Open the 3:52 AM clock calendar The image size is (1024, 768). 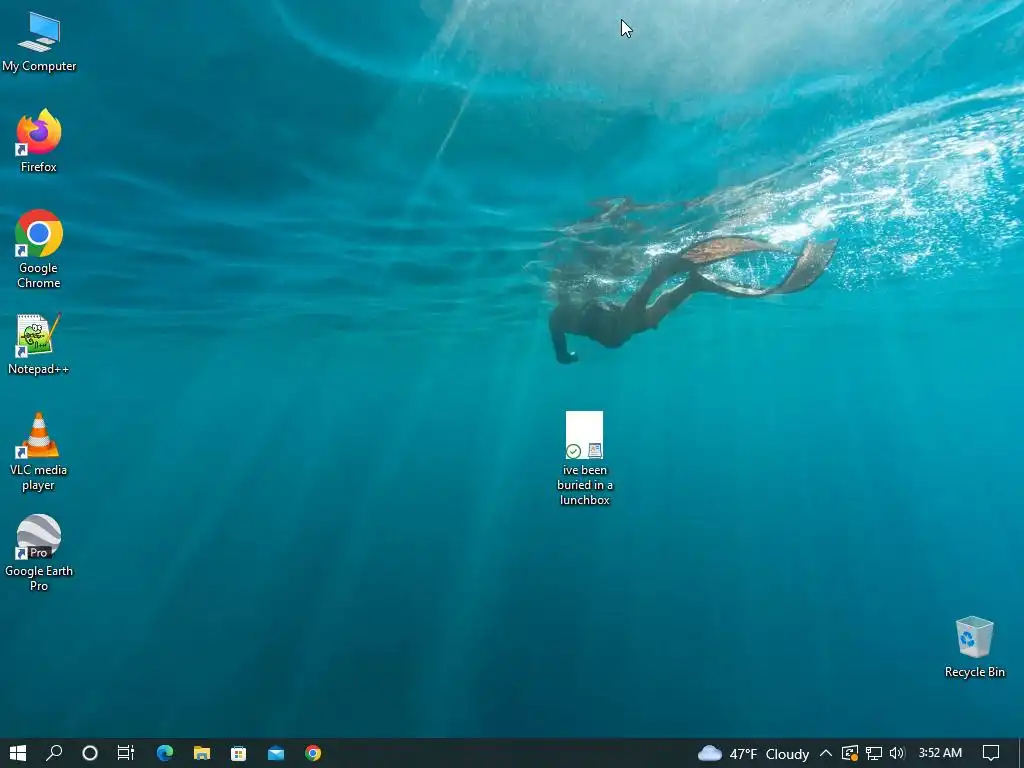tap(940, 753)
